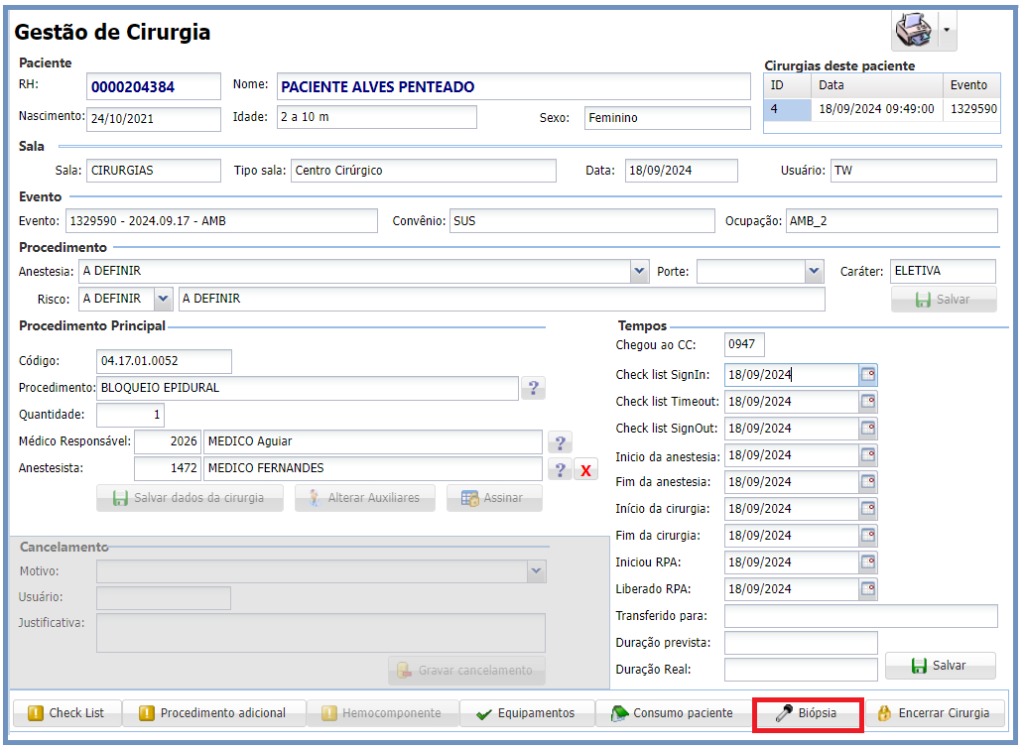This screenshot has height=748, width=1024.
Task: Click the help icon beside Anestesista
Action: (x=560, y=469)
